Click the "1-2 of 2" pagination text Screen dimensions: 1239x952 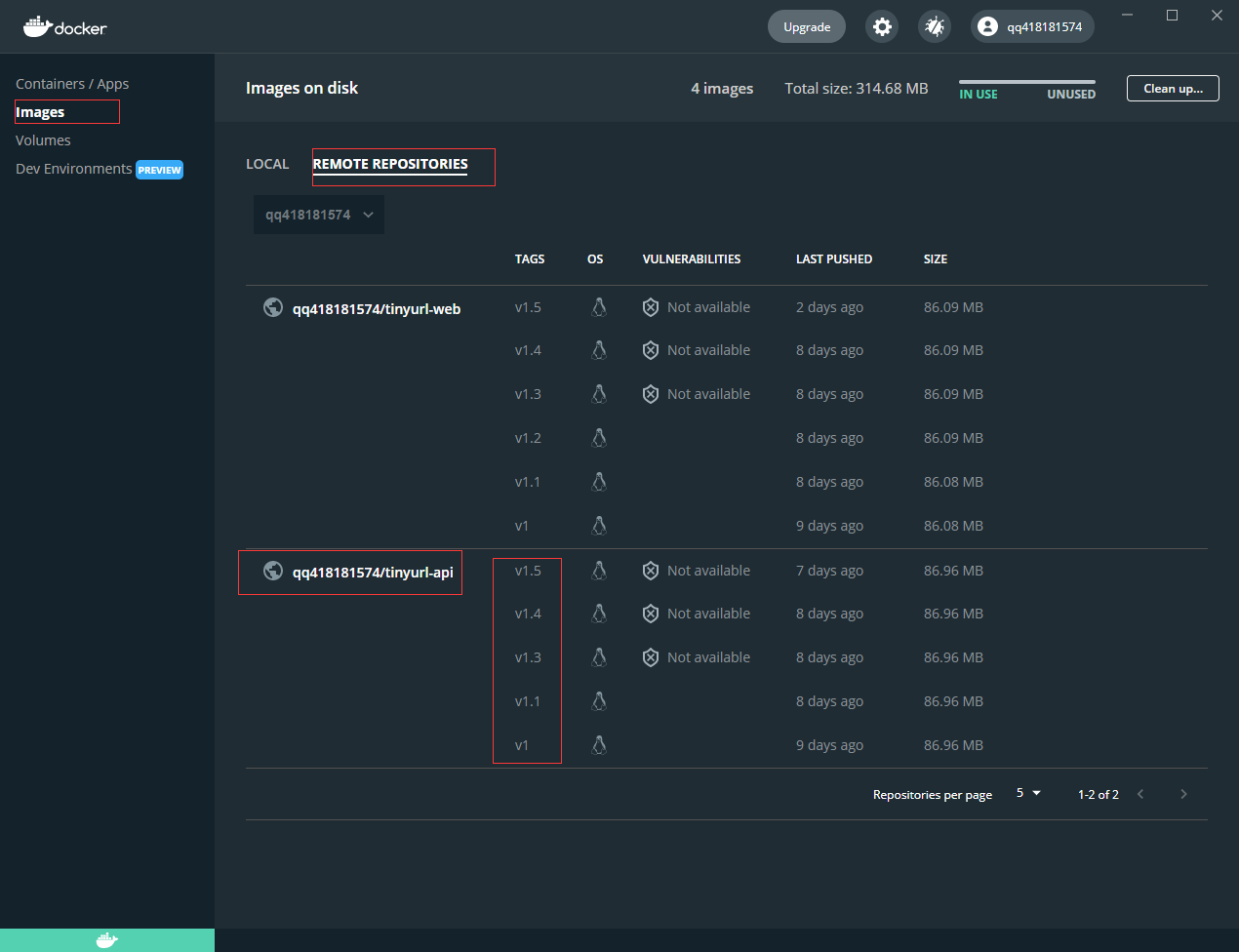[x=1099, y=795]
